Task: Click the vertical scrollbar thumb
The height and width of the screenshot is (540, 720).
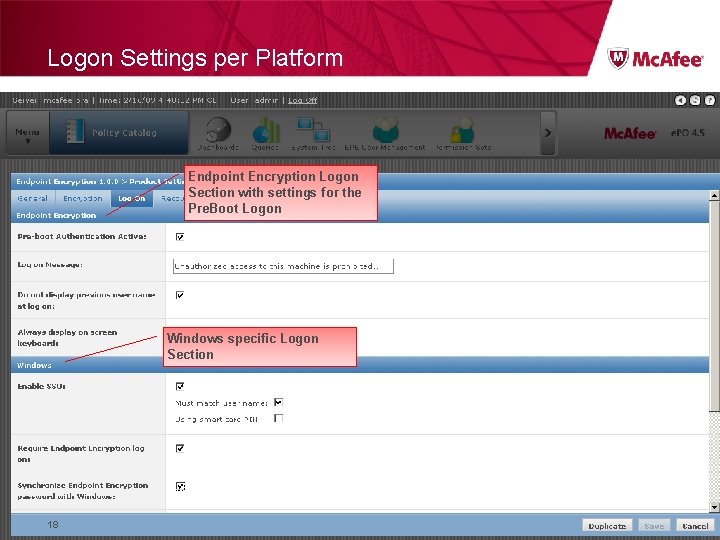Action: tap(714, 306)
